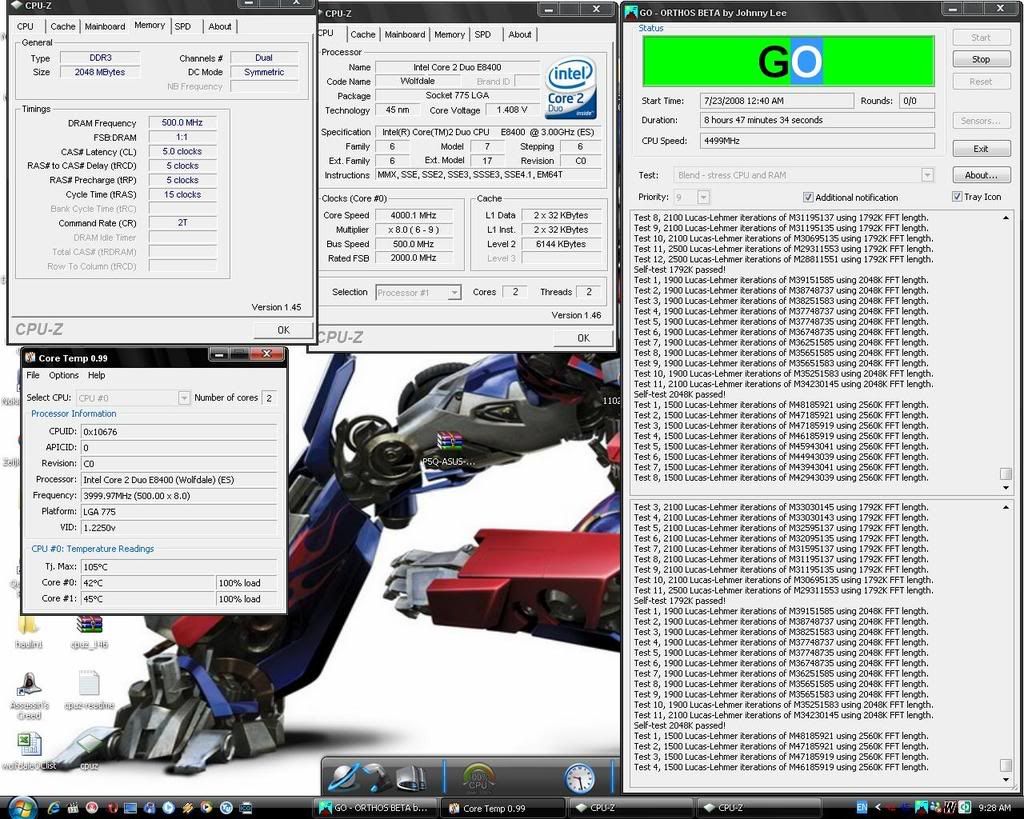Click the lower ORTHOS log scrollbar thumb
This screenshot has width=1024, height=819.
[1006, 765]
